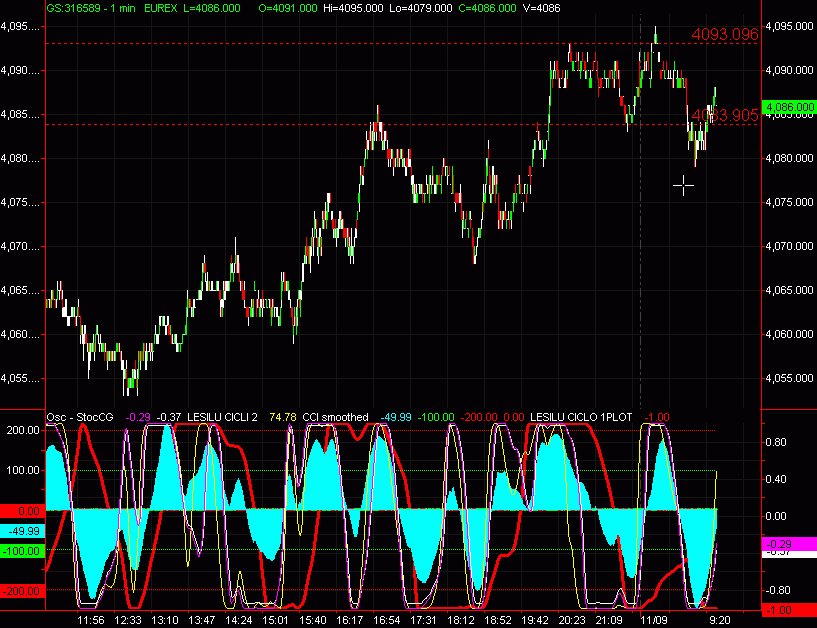Click the '11:56' time axis label
The height and width of the screenshot is (628, 817).
pos(91,620)
